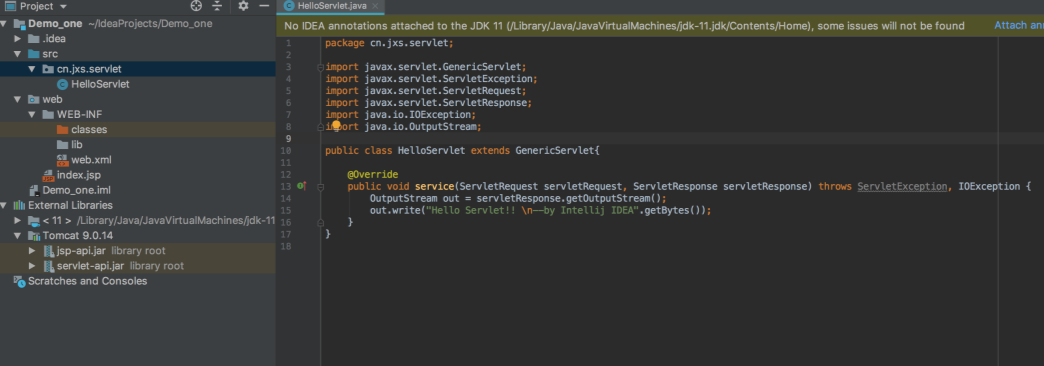Viewport: 1044px width, 366px height.
Task: Expand the jsp-api.jar node arrow
Action: (x=32, y=251)
